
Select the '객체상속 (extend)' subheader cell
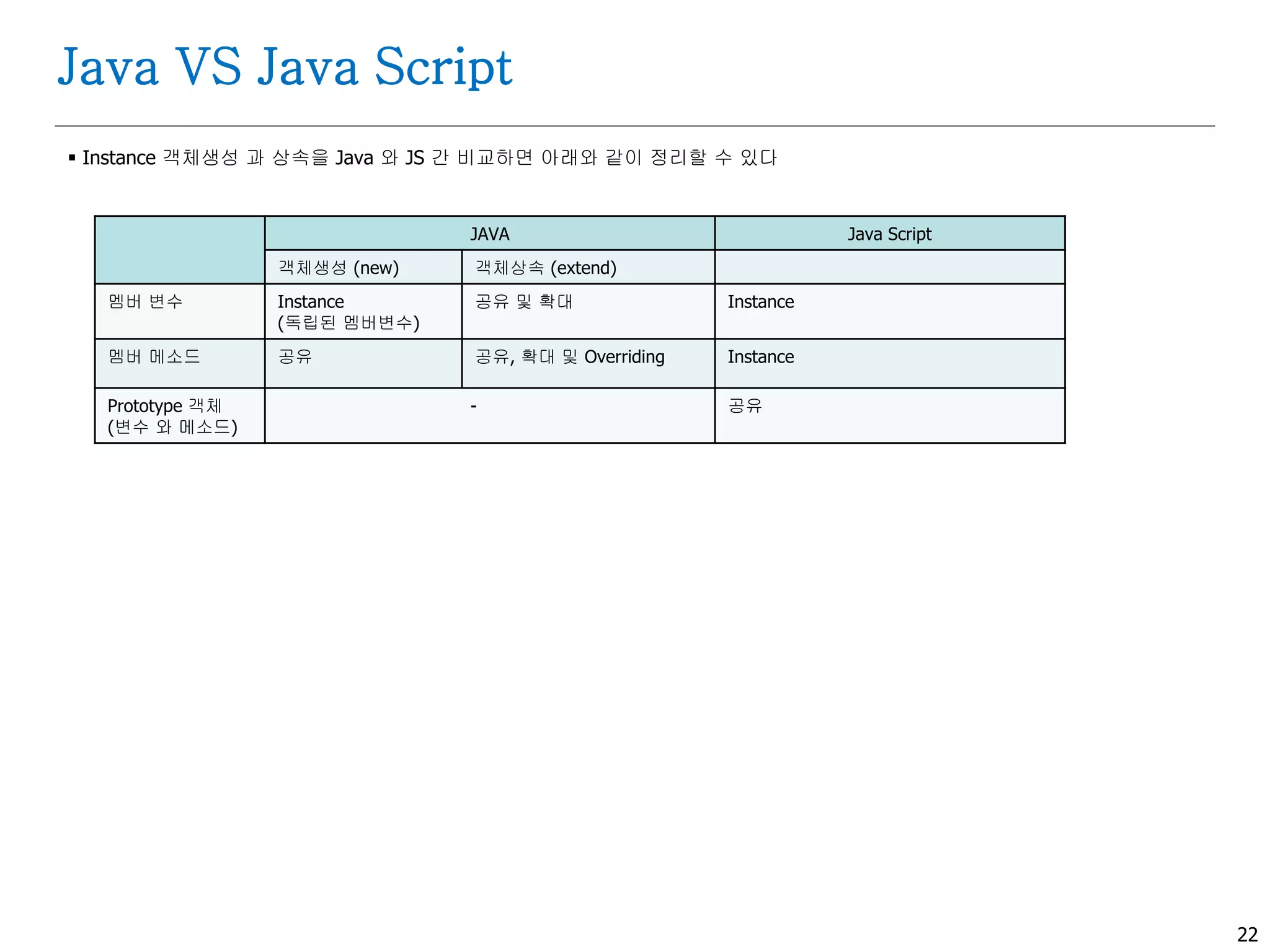tap(588, 267)
